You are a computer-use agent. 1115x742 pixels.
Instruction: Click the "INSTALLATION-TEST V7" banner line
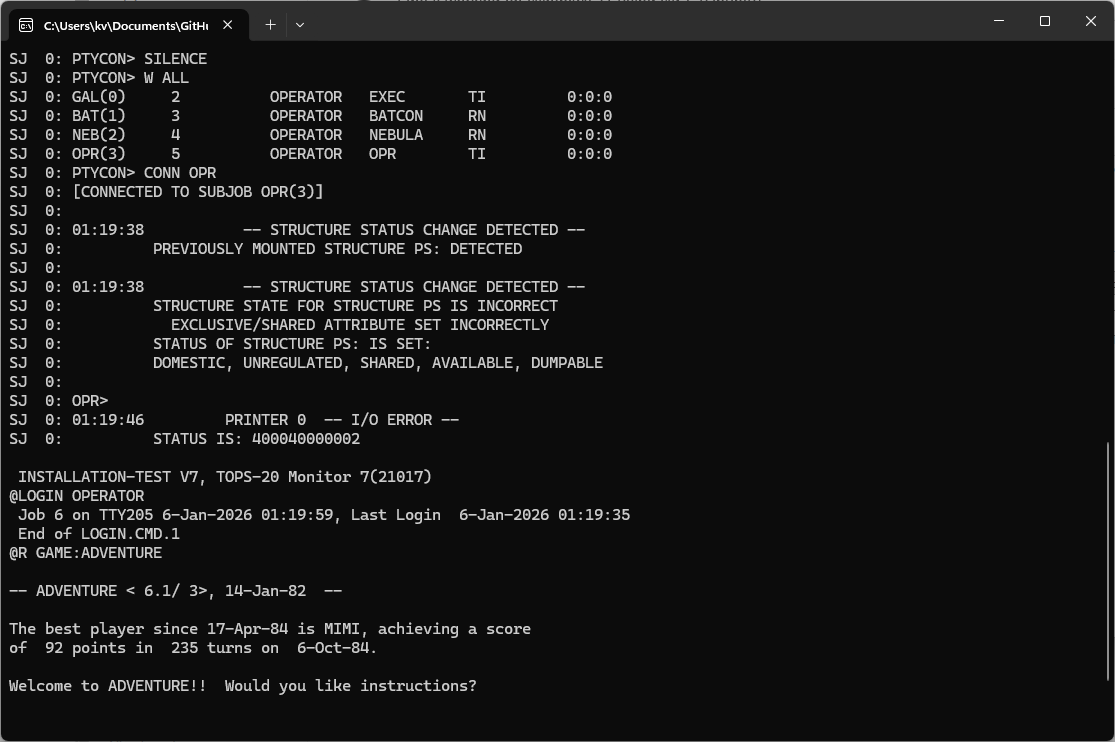coord(225,477)
